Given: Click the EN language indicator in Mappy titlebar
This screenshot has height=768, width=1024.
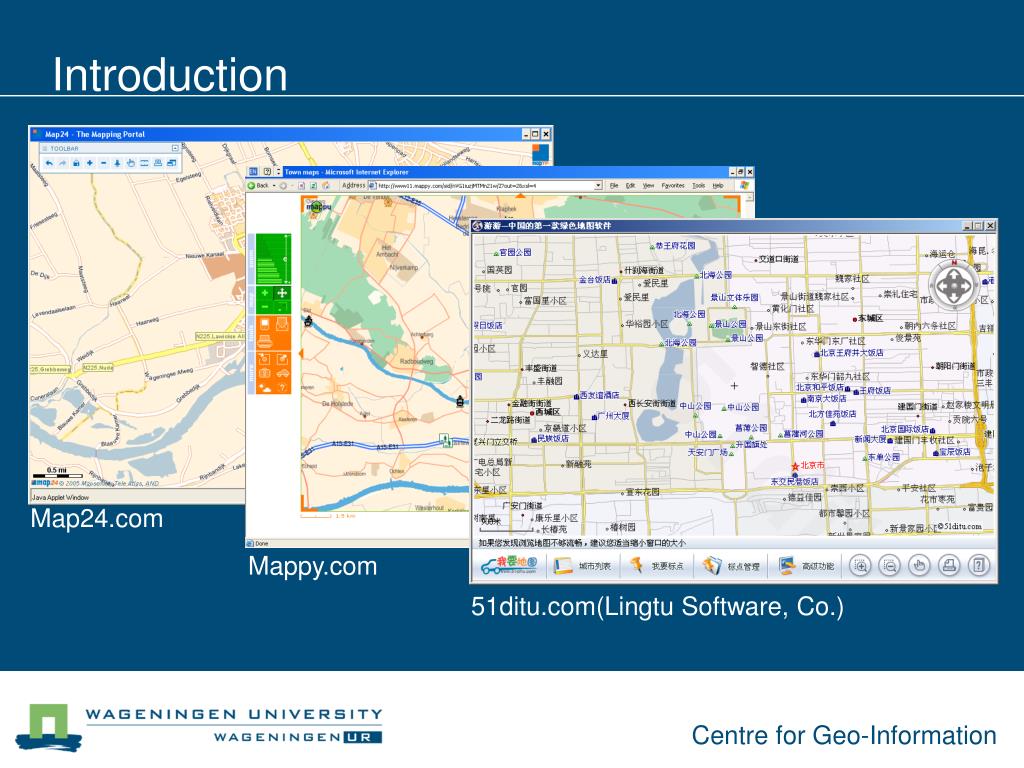Looking at the screenshot, I should (x=253, y=172).
